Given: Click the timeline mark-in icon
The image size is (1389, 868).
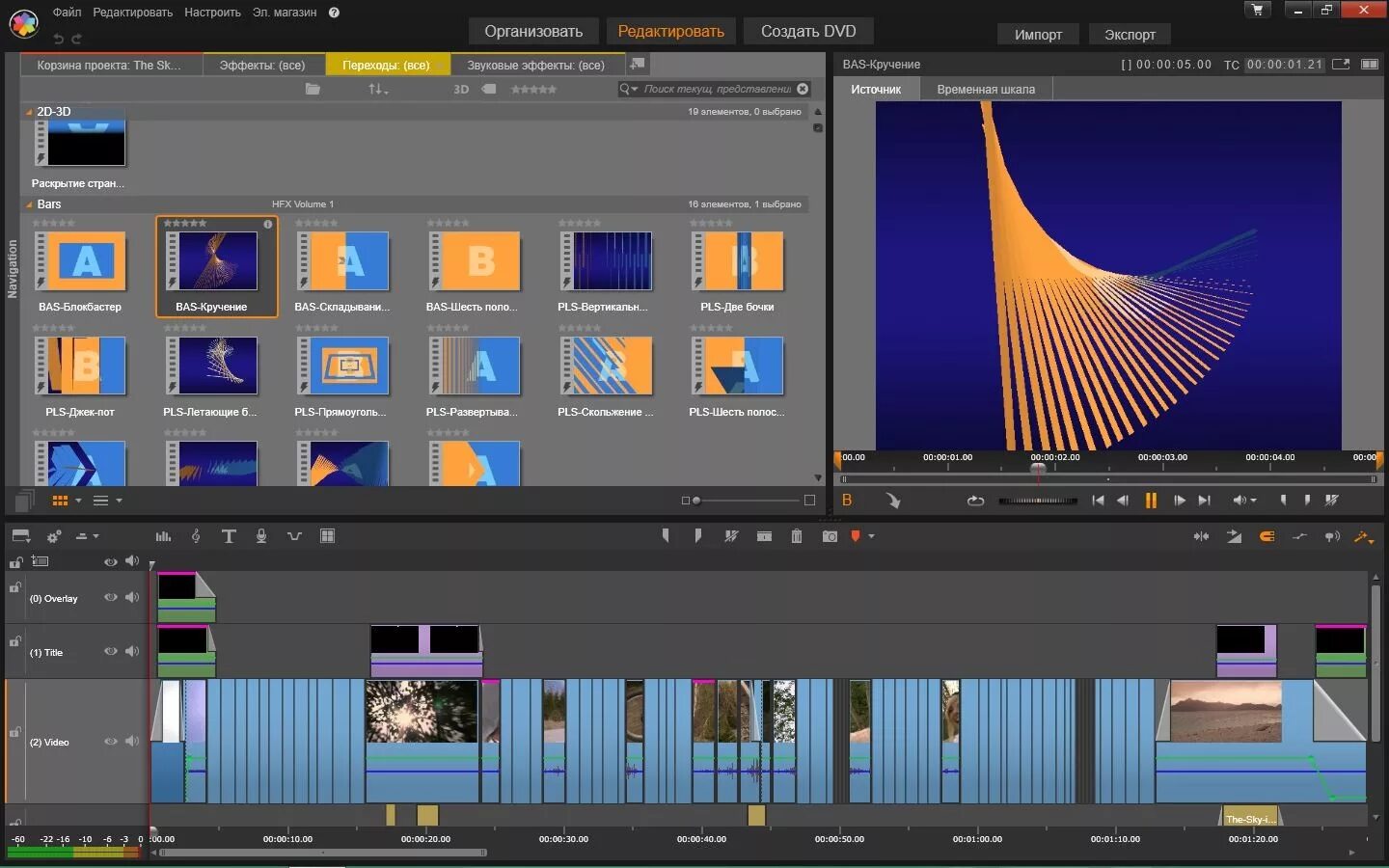Looking at the screenshot, I should pos(666,536).
